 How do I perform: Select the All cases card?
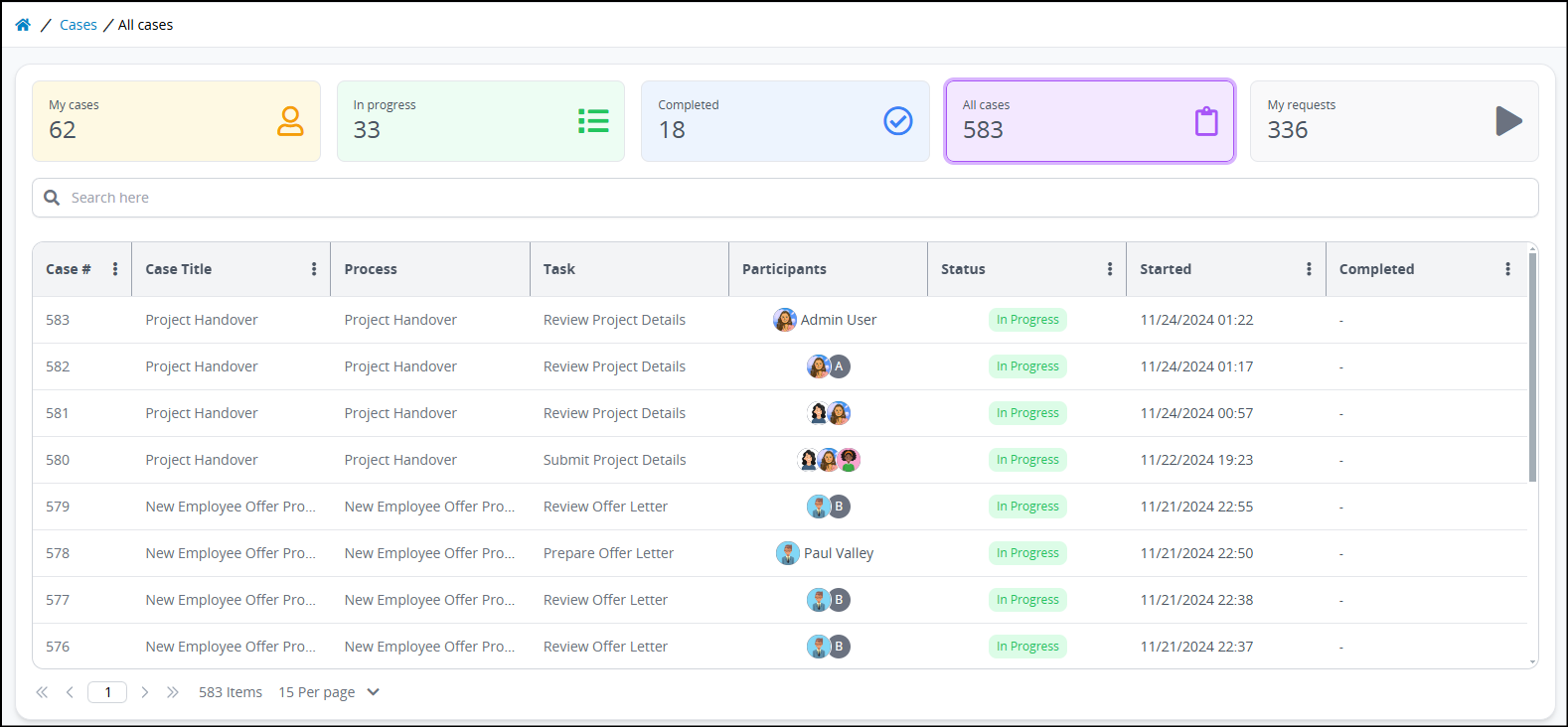point(1090,121)
